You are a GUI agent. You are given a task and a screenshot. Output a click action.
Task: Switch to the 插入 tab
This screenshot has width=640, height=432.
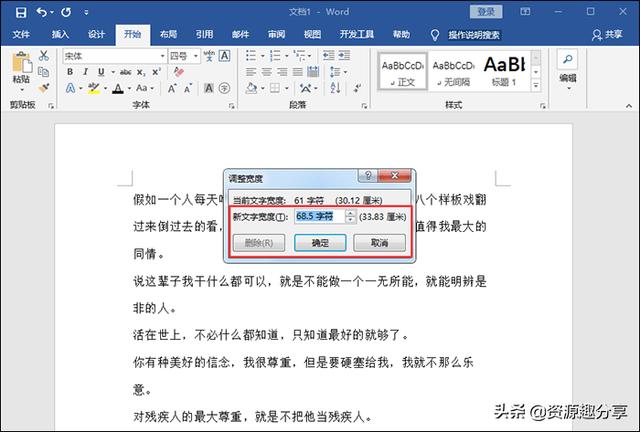click(60, 34)
